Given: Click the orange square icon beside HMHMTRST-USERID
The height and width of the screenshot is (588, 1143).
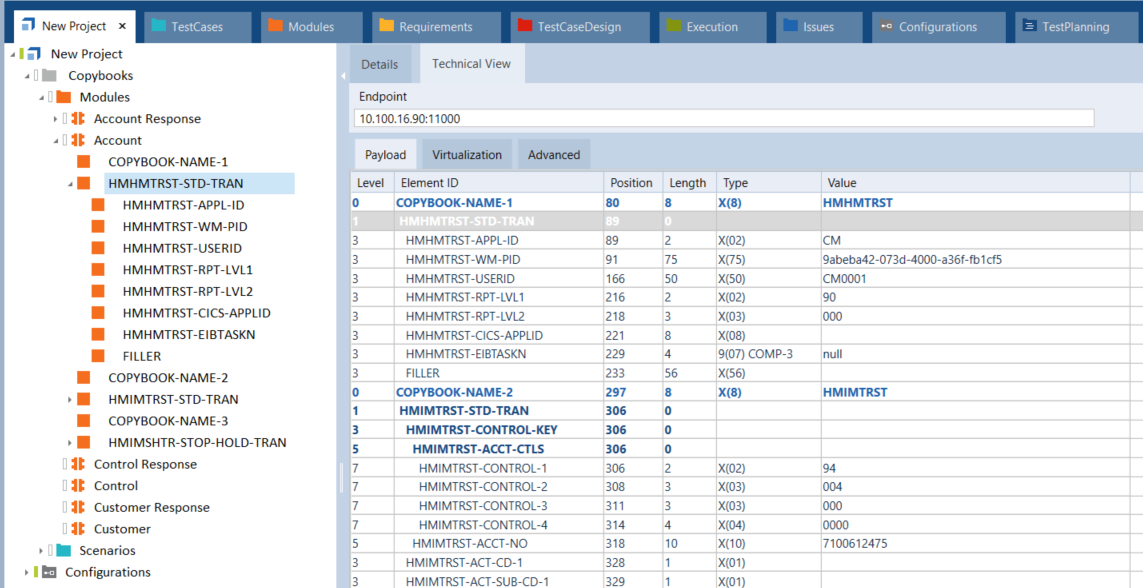Looking at the screenshot, I should click(98, 248).
